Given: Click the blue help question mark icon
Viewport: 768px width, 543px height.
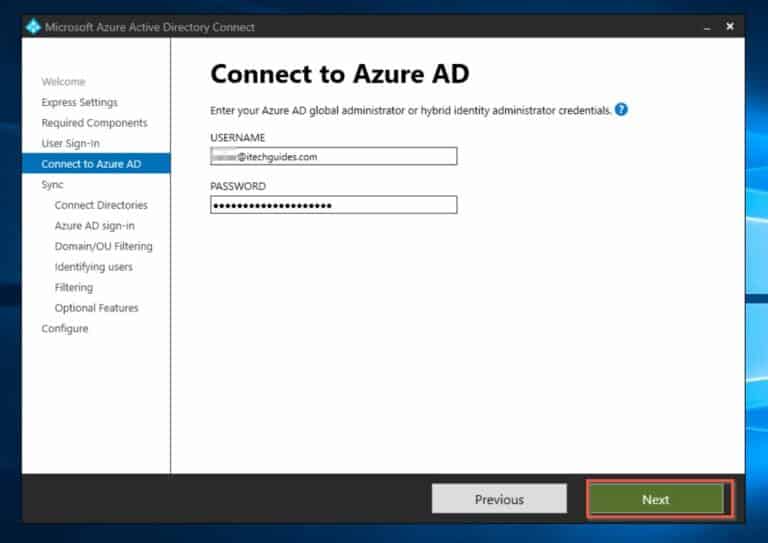Looking at the screenshot, I should 621,110.
